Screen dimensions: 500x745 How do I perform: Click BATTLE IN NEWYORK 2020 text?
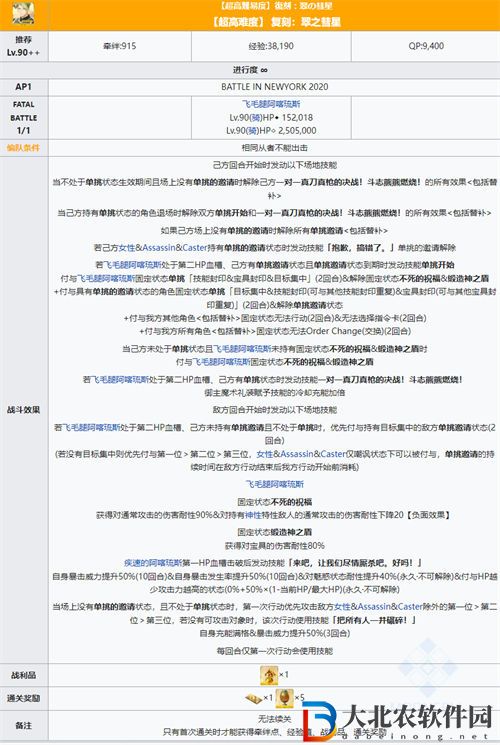point(274,86)
